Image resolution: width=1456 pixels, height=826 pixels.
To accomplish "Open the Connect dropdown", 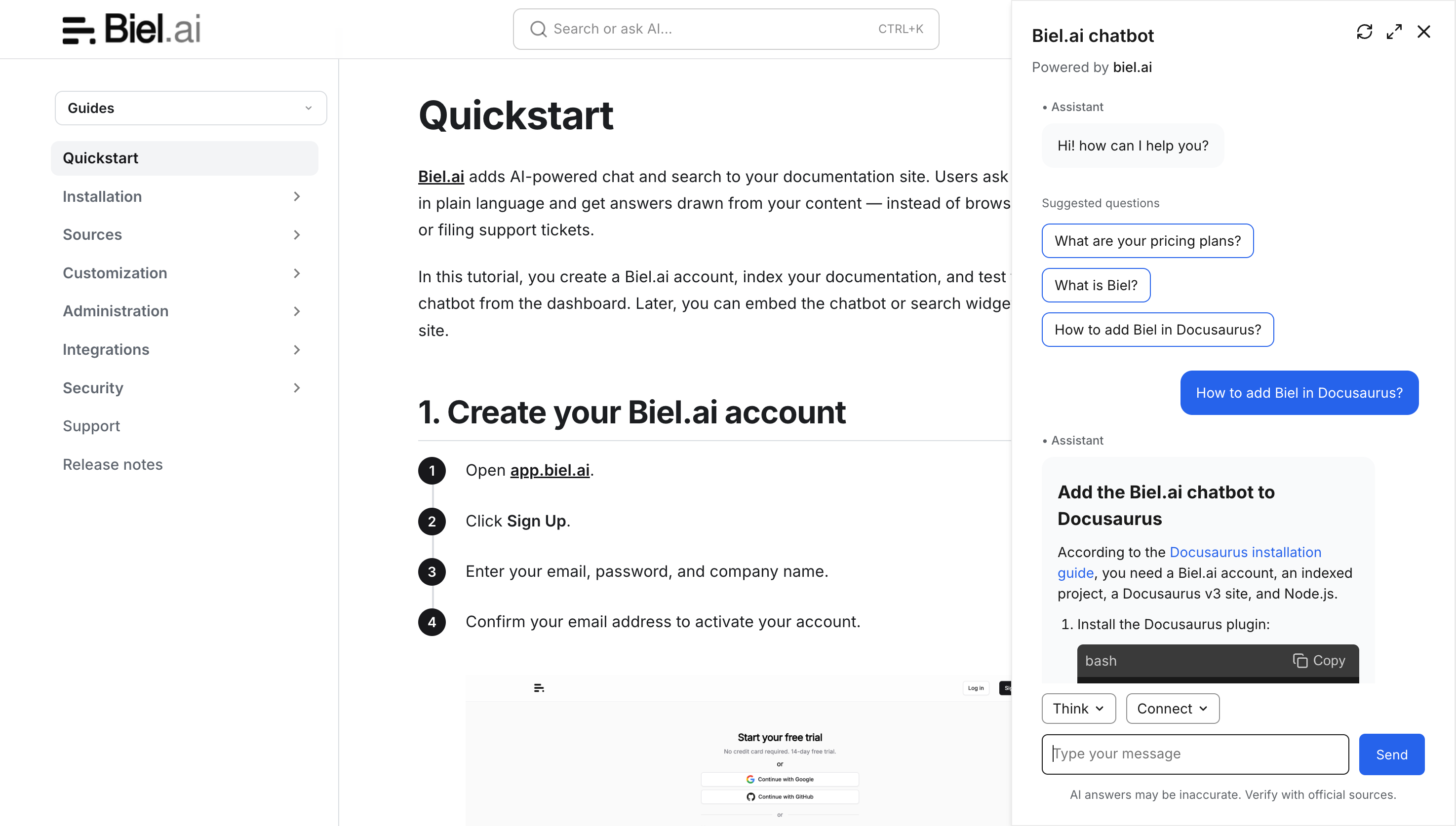I will [1173, 709].
